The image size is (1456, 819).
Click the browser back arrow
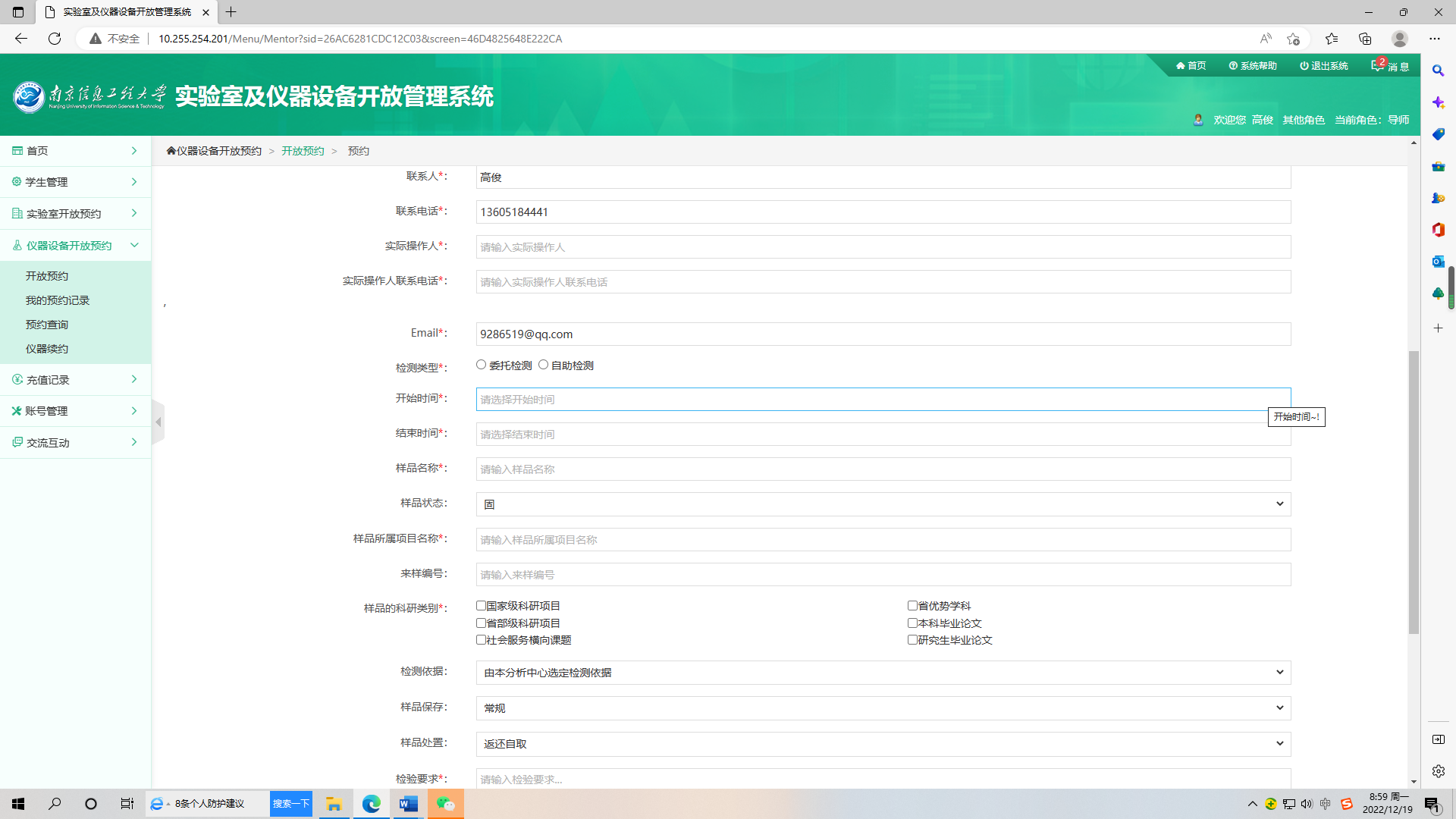pyautogui.click(x=21, y=39)
